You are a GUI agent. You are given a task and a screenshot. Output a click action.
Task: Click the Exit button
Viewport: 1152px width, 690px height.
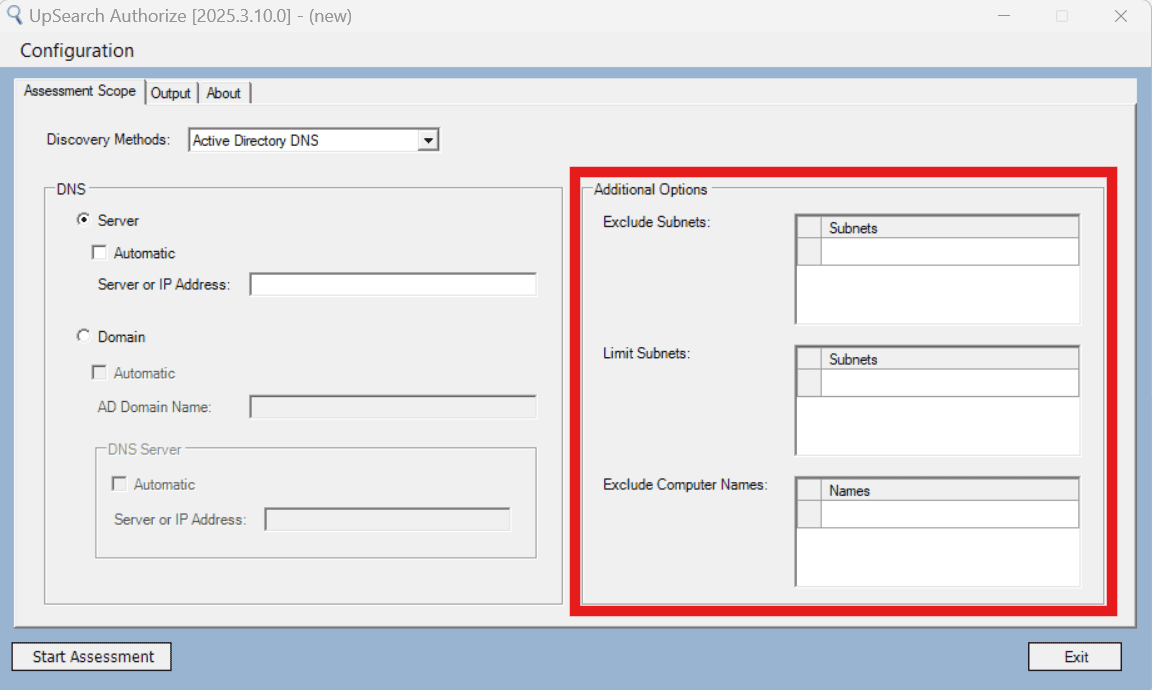[1075, 656]
